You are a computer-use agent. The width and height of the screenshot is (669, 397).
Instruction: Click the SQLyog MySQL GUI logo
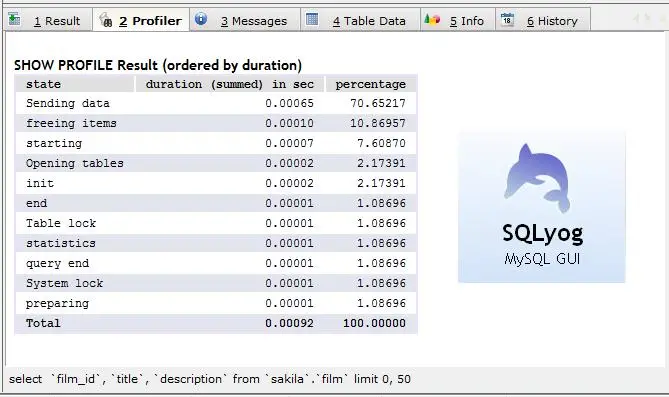(542, 207)
